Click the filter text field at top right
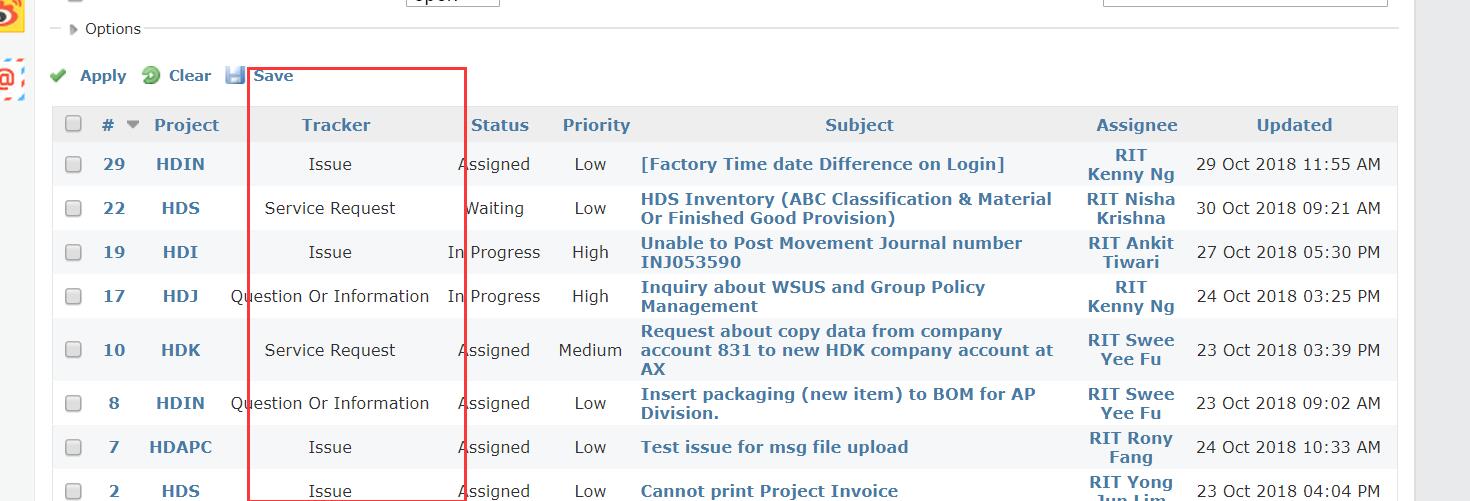The image size is (1470, 501). (x=1245, y=3)
